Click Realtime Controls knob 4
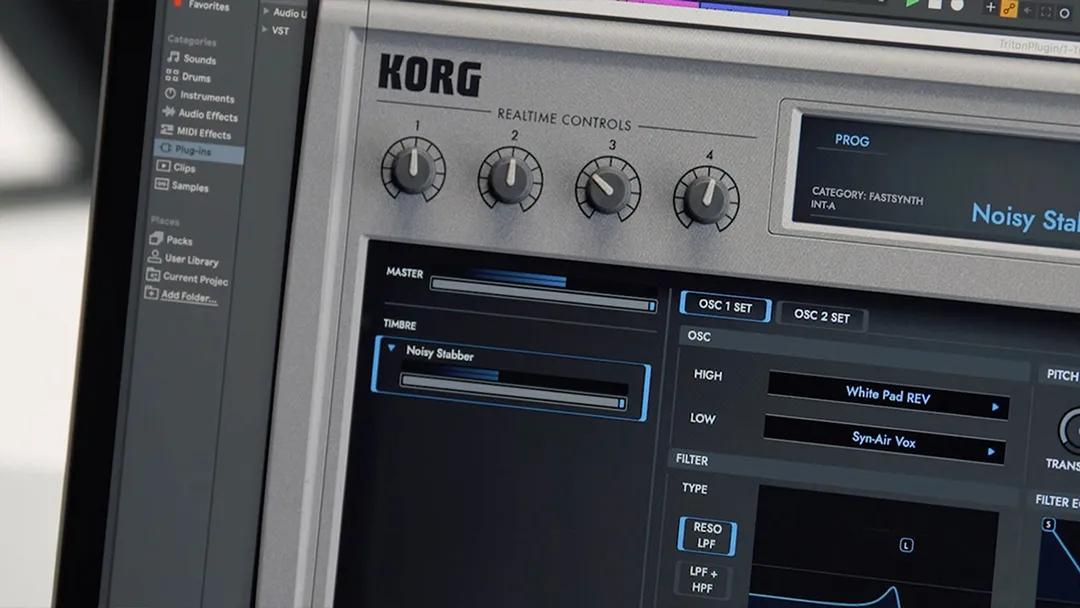1080x608 pixels. pos(707,198)
